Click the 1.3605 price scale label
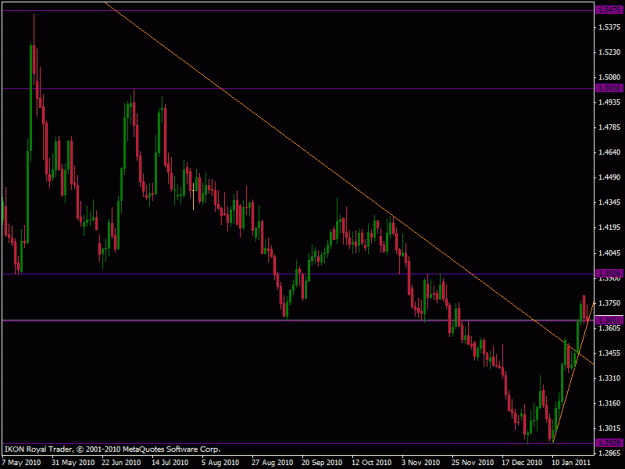Viewport: 625px width, 469px height. [x=609, y=328]
